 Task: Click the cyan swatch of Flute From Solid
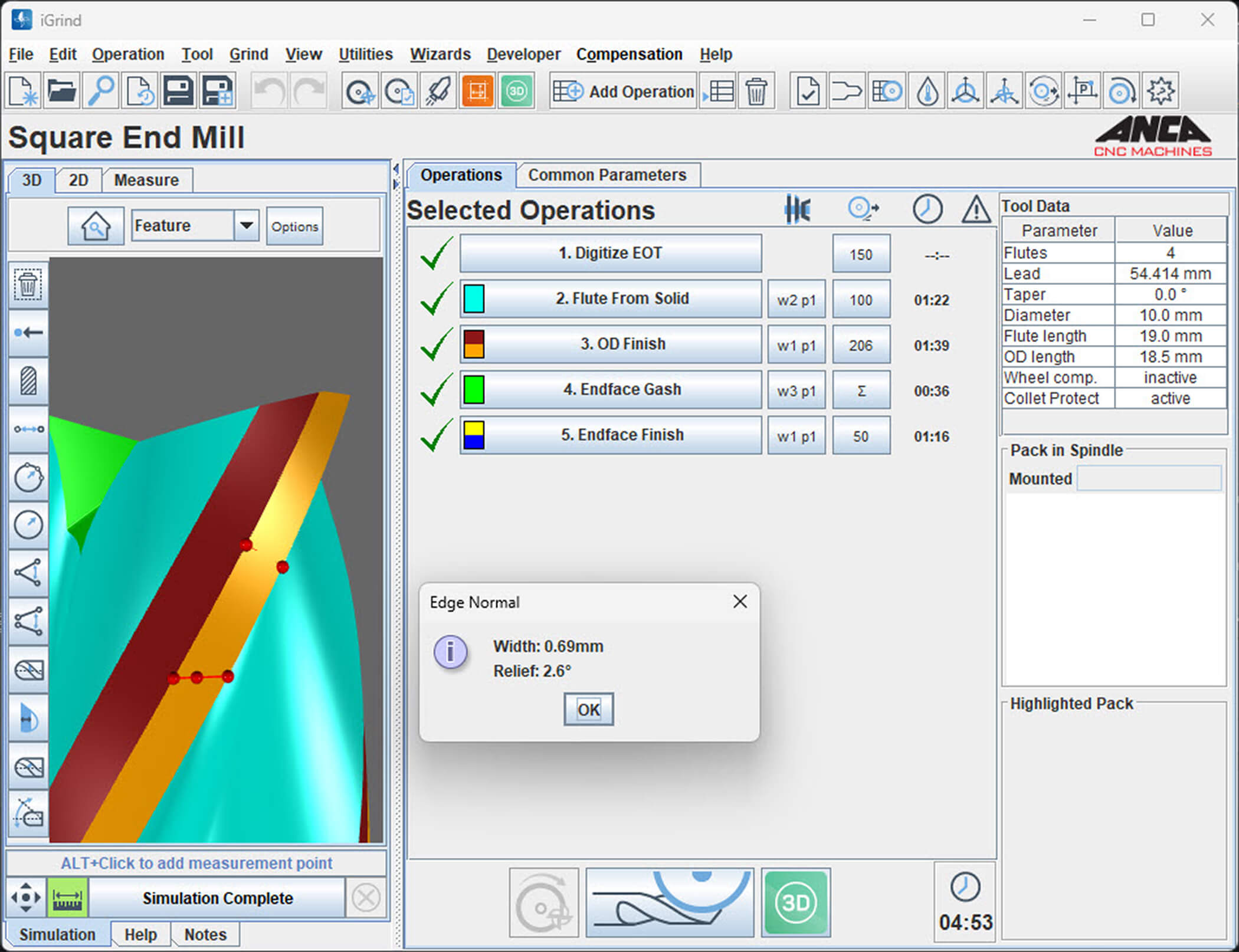[x=474, y=299]
